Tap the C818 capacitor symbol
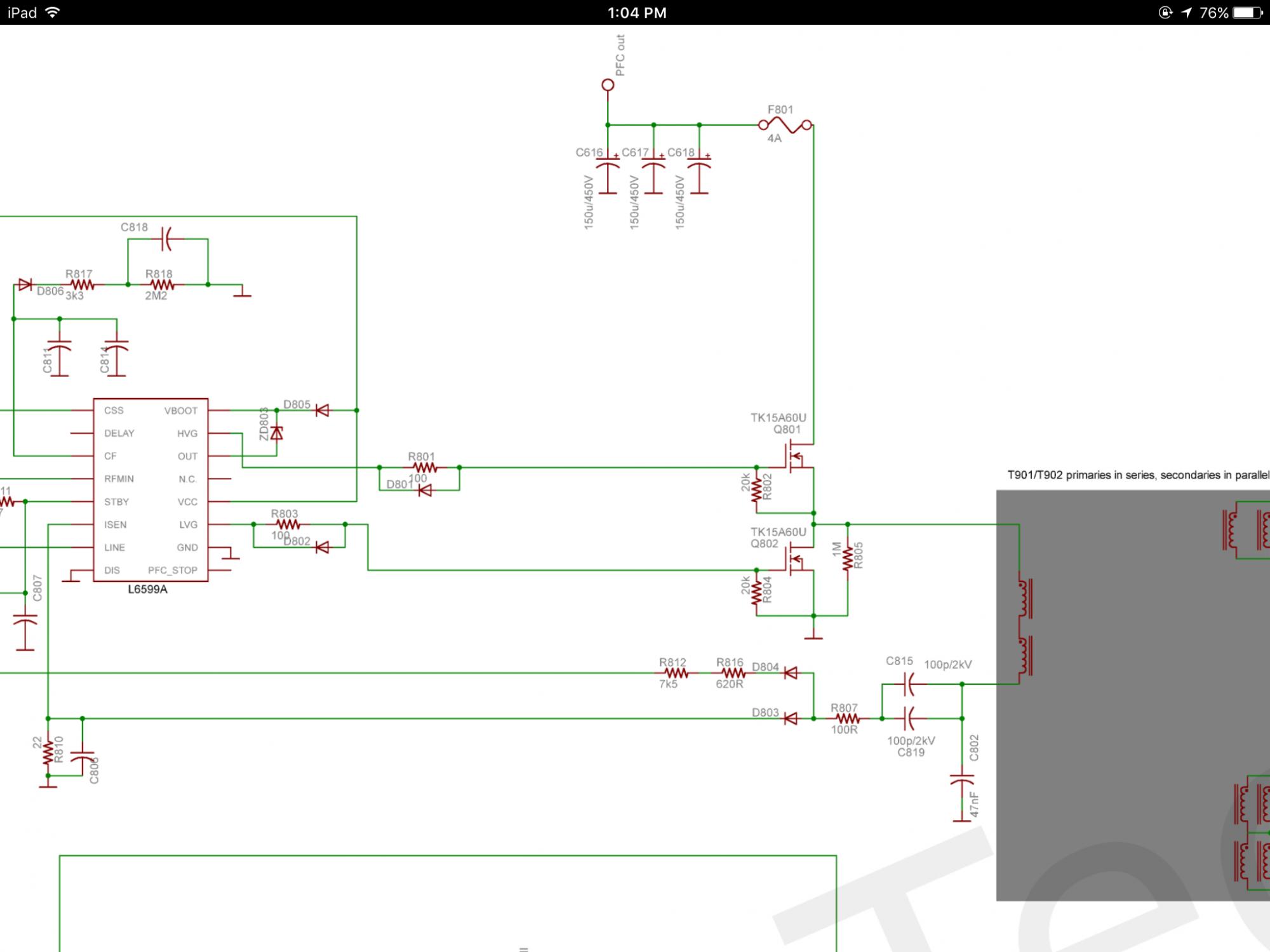1270x952 pixels. point(166,239)
